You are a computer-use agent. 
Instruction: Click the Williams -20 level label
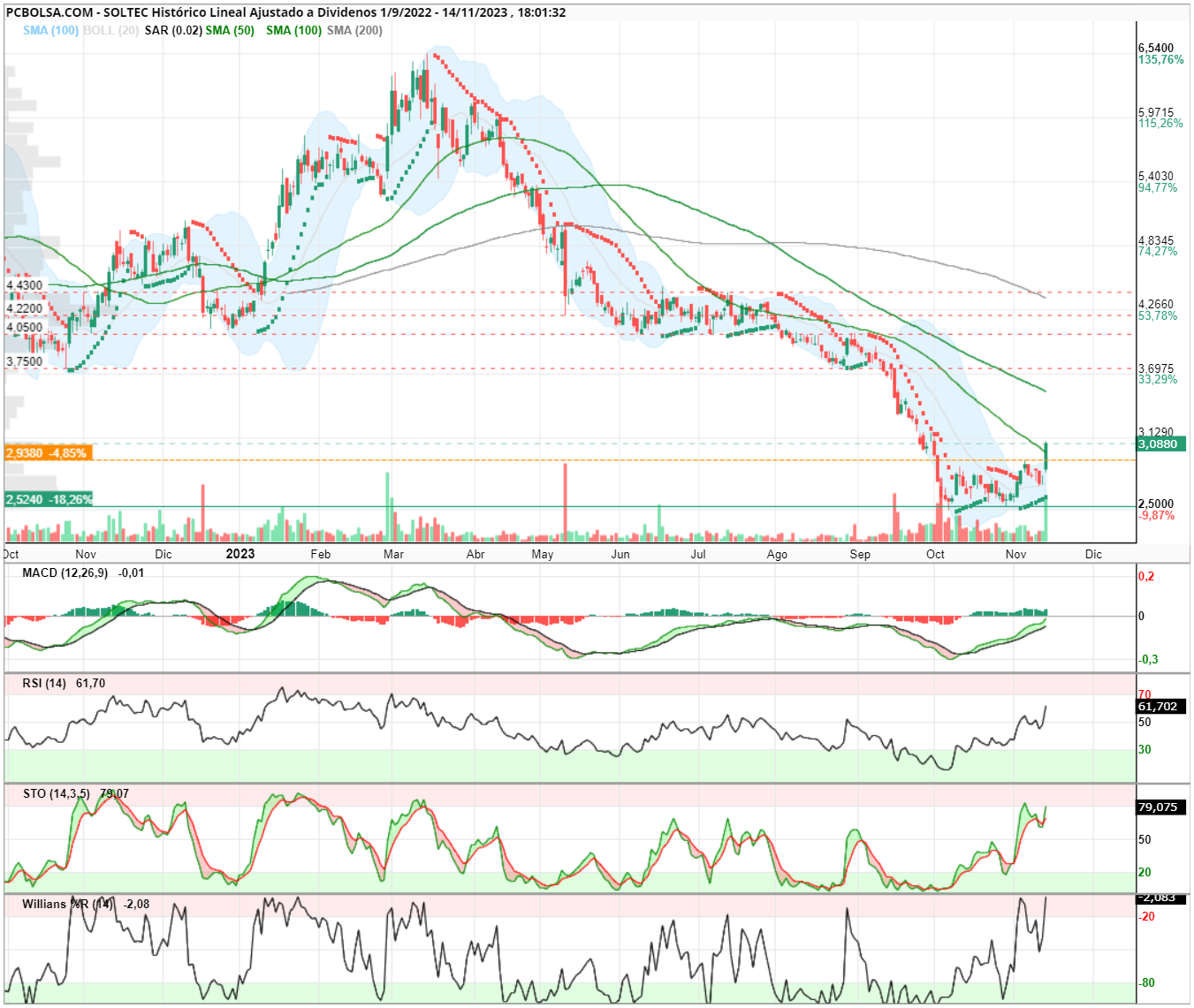click(1147, 916)
